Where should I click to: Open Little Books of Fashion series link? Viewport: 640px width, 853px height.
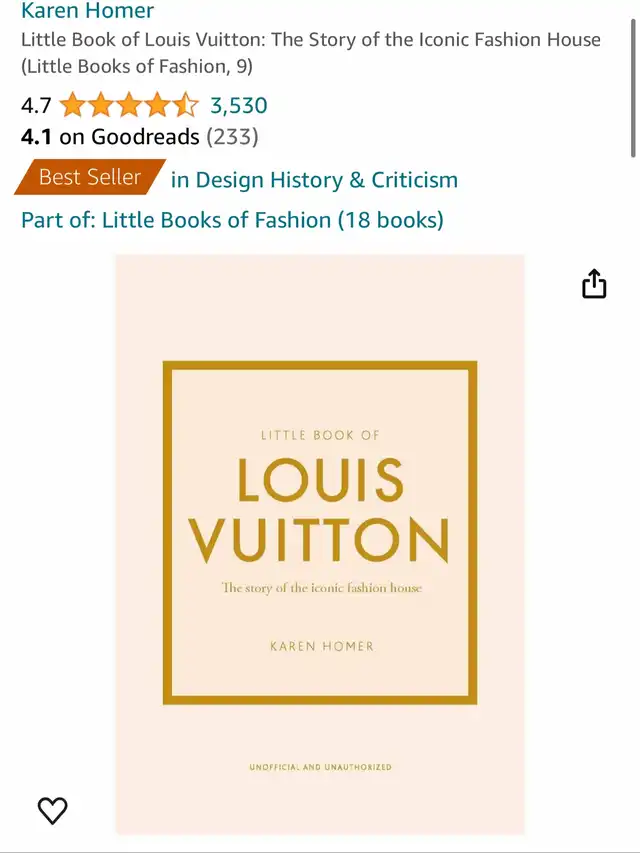[232, 220]
